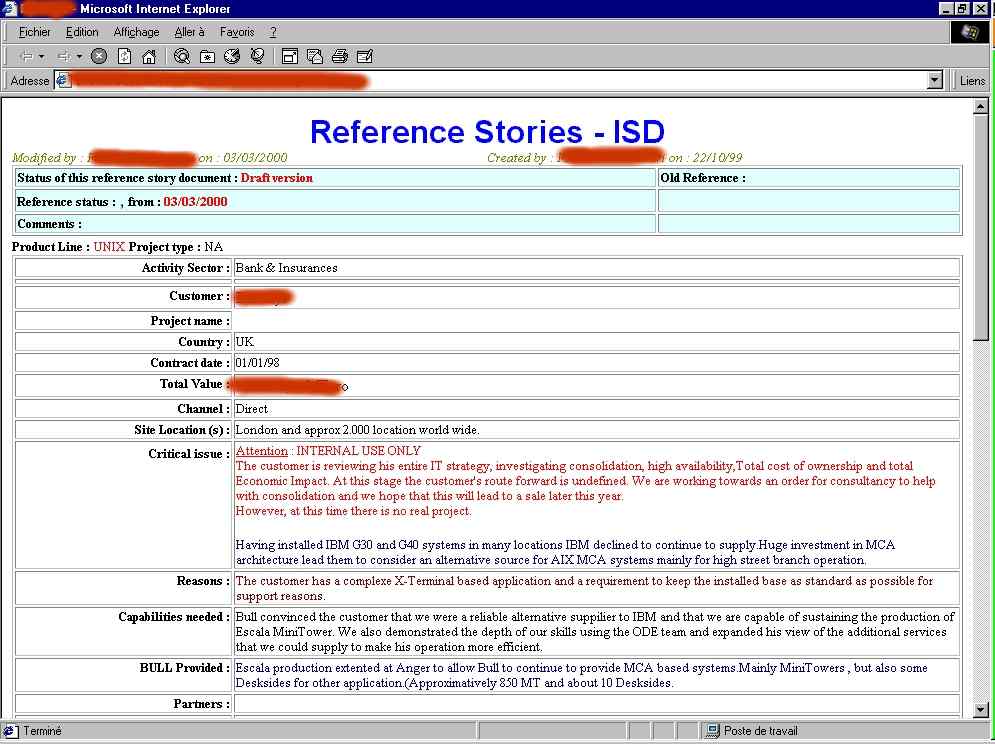Click the red 03/03/2000 reference status date
995x744 pixels.
coord(195,202)
